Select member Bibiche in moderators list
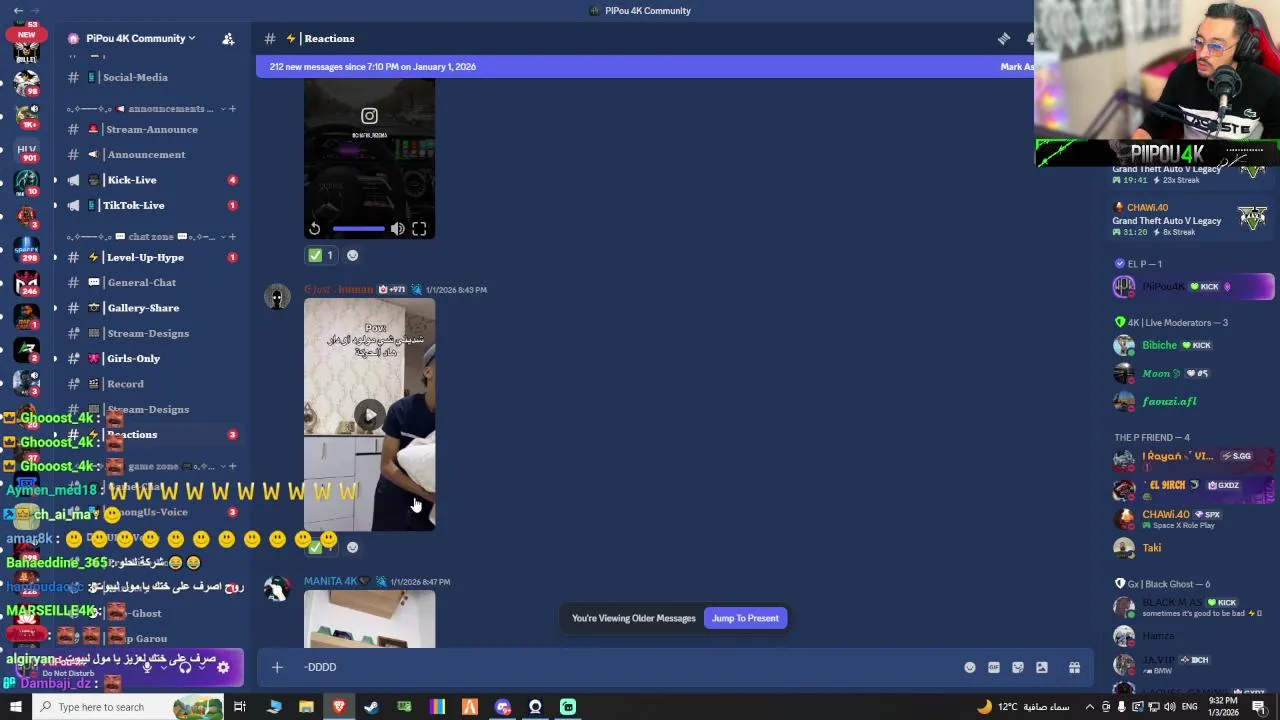 [x=1193, y=345]
